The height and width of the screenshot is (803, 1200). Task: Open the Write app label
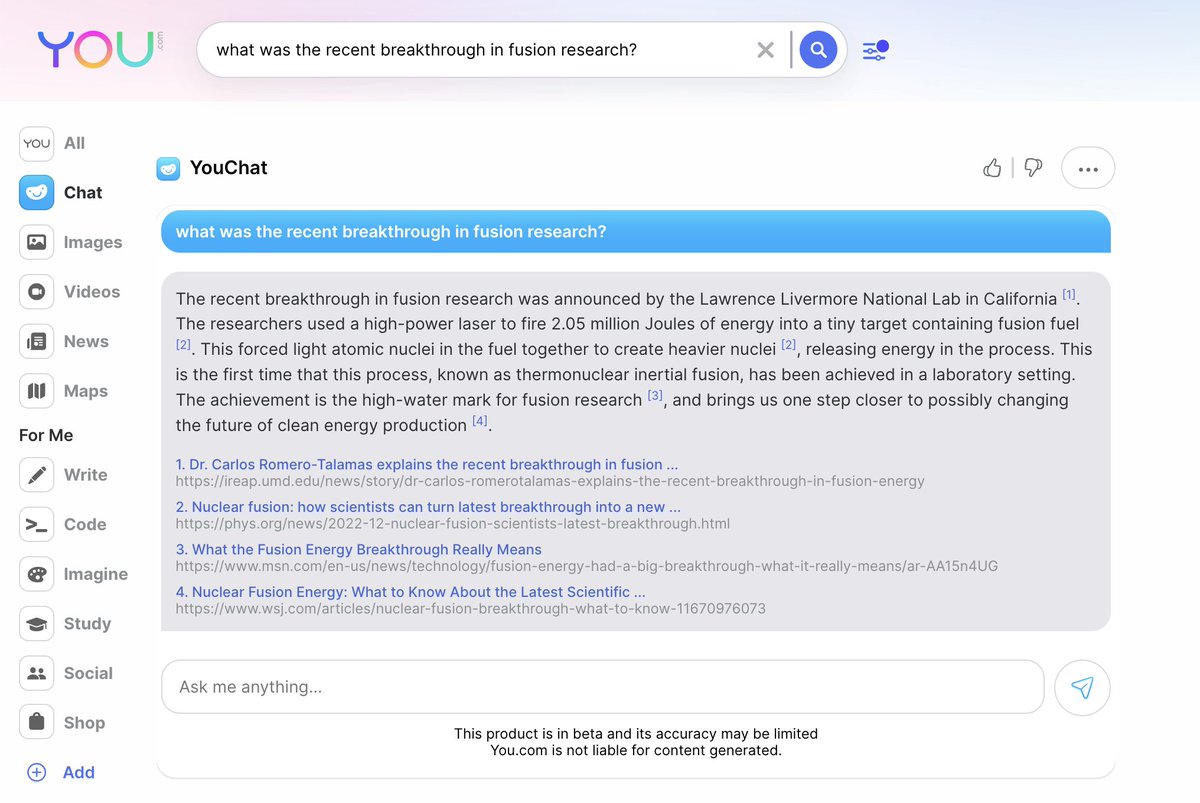coord(85,475)
